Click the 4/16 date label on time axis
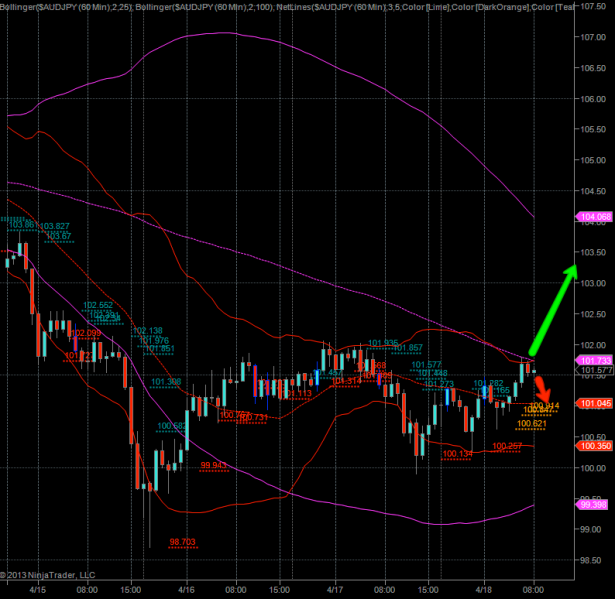The image size is (615, 599). click(x=185, y=590)
